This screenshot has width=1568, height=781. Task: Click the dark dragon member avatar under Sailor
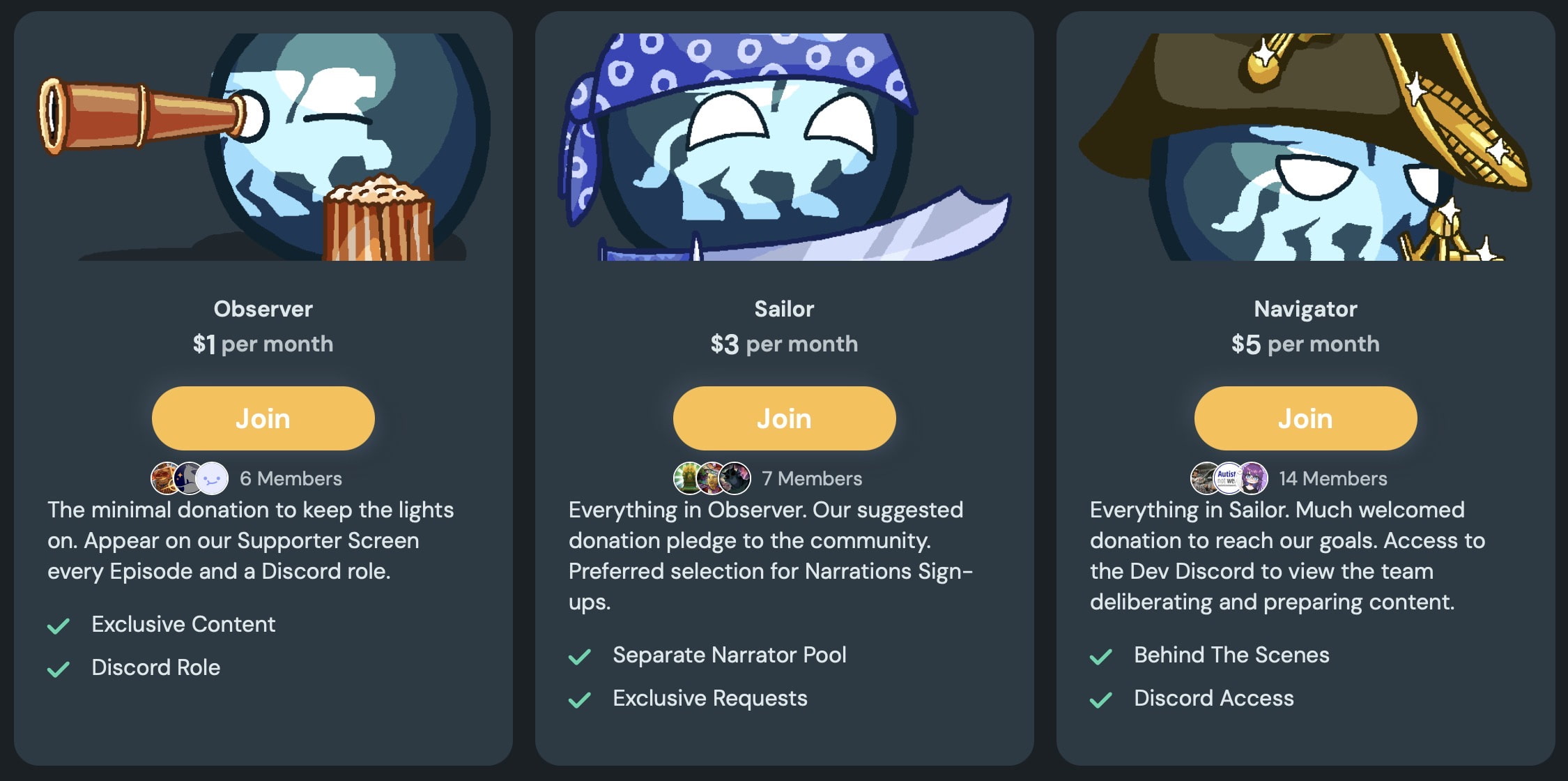coord(734,478)
